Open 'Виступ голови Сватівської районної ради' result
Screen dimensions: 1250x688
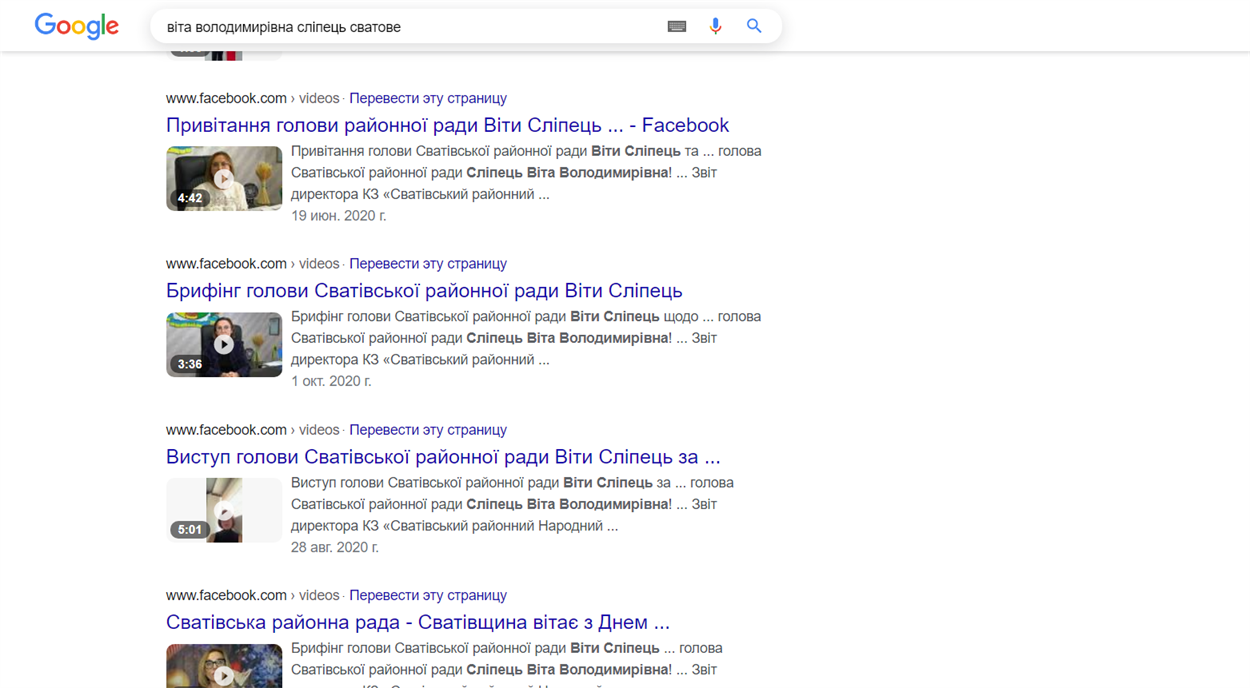[x=443, y=457]
